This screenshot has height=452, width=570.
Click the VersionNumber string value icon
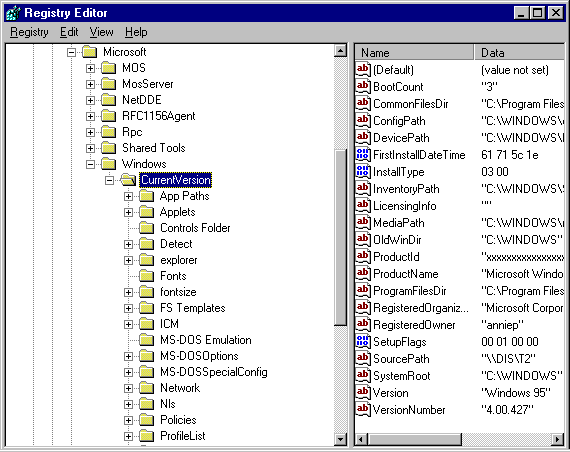tap(363, 410)
